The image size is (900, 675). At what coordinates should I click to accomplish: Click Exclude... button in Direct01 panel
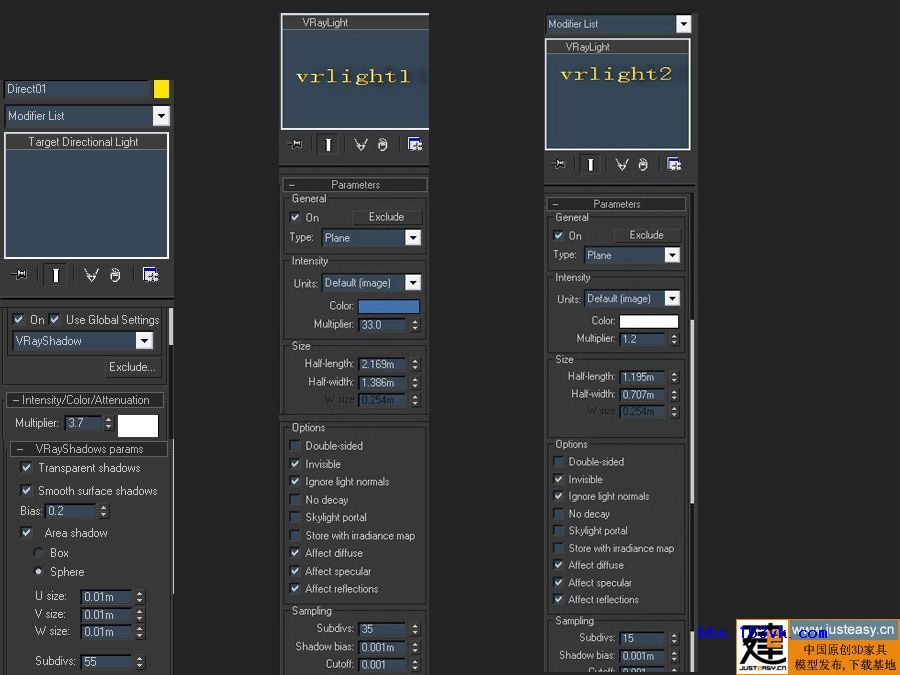[x=133, y=367]
